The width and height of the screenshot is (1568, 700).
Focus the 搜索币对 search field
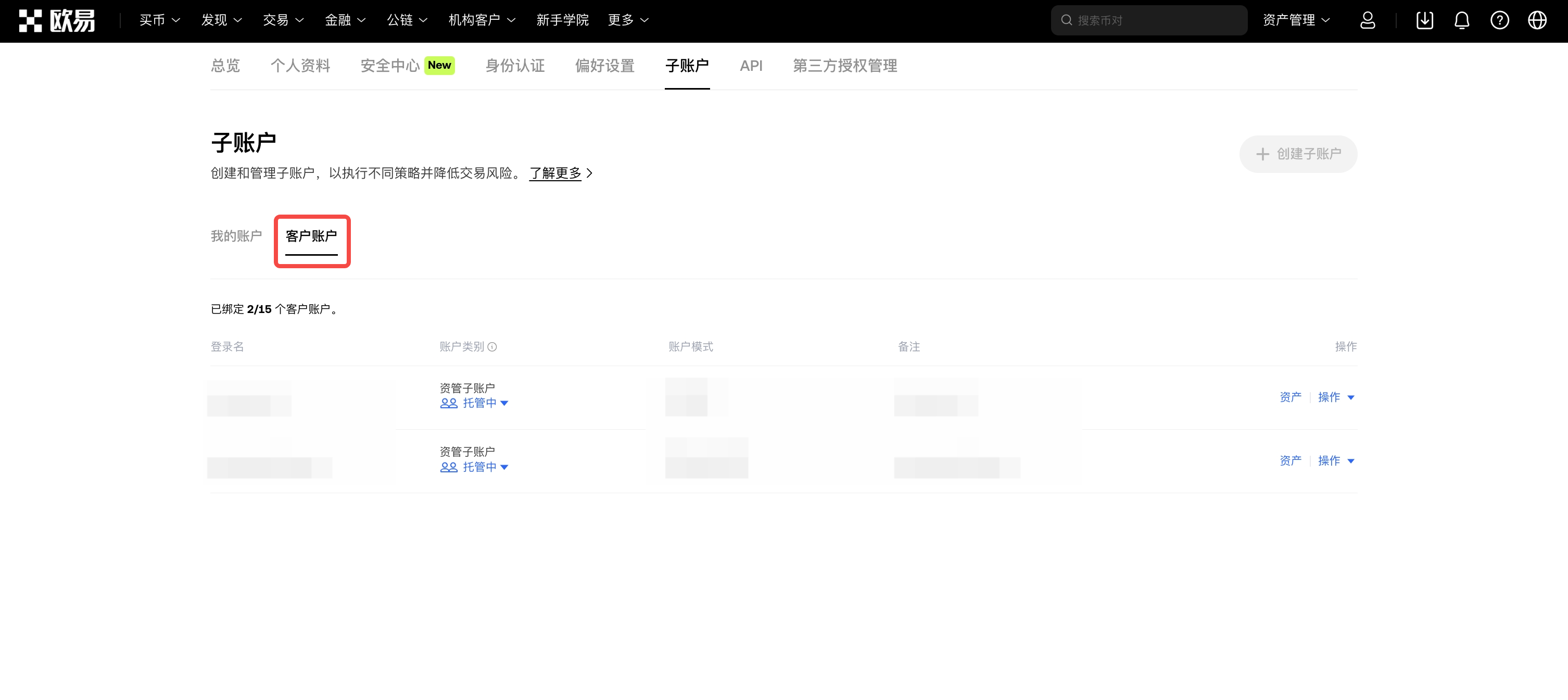point(1157,21)
